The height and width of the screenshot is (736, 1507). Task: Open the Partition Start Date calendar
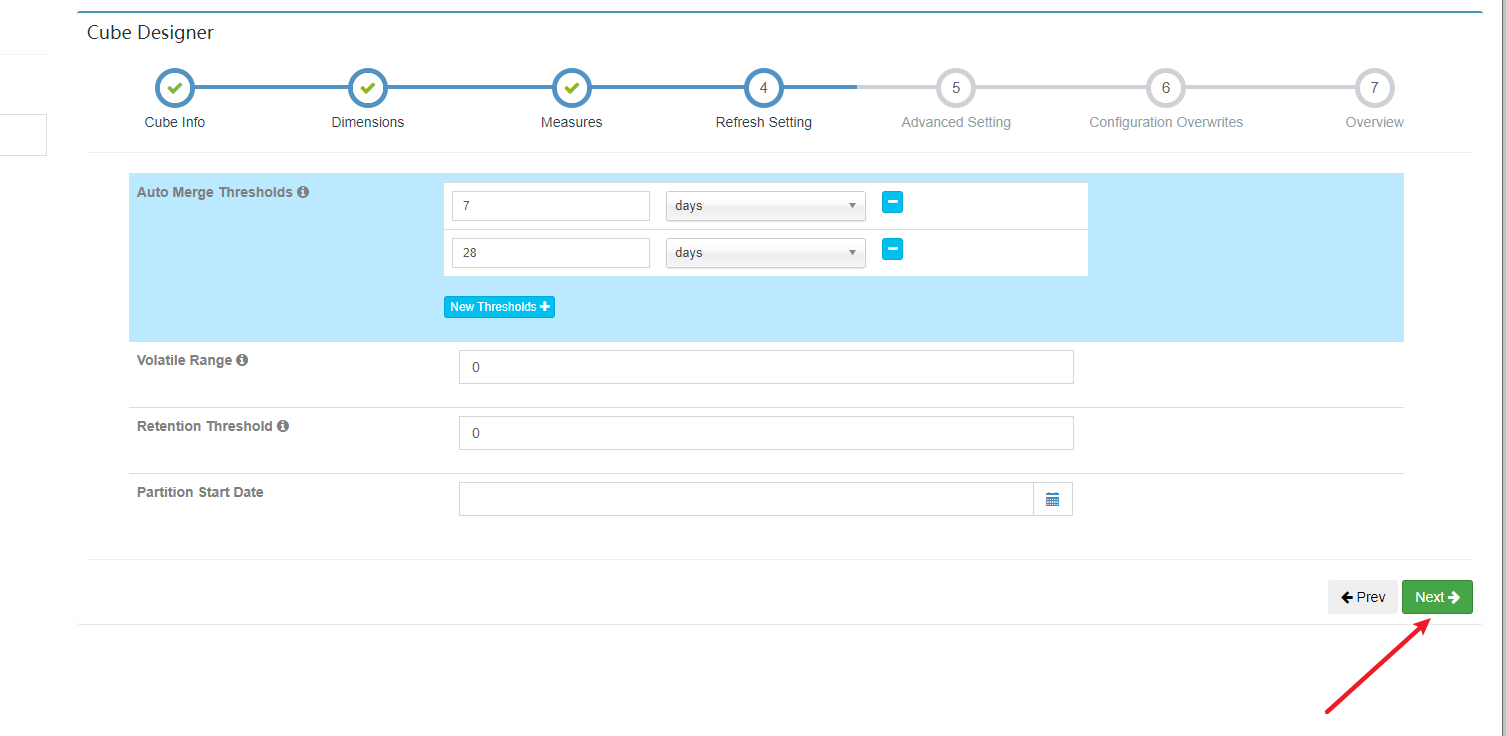pos(1053,499)
